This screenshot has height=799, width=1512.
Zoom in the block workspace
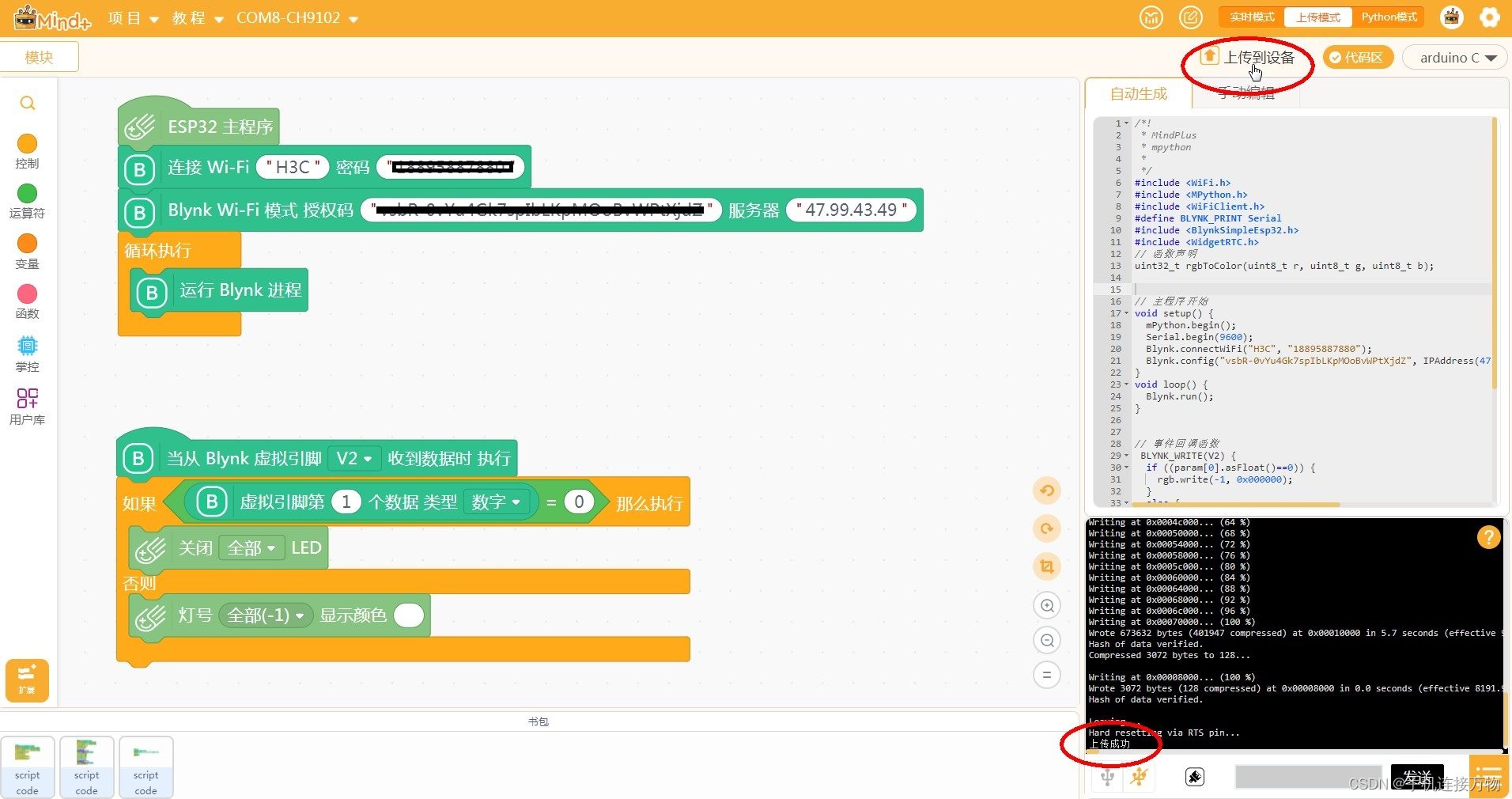pos(1047,605)
